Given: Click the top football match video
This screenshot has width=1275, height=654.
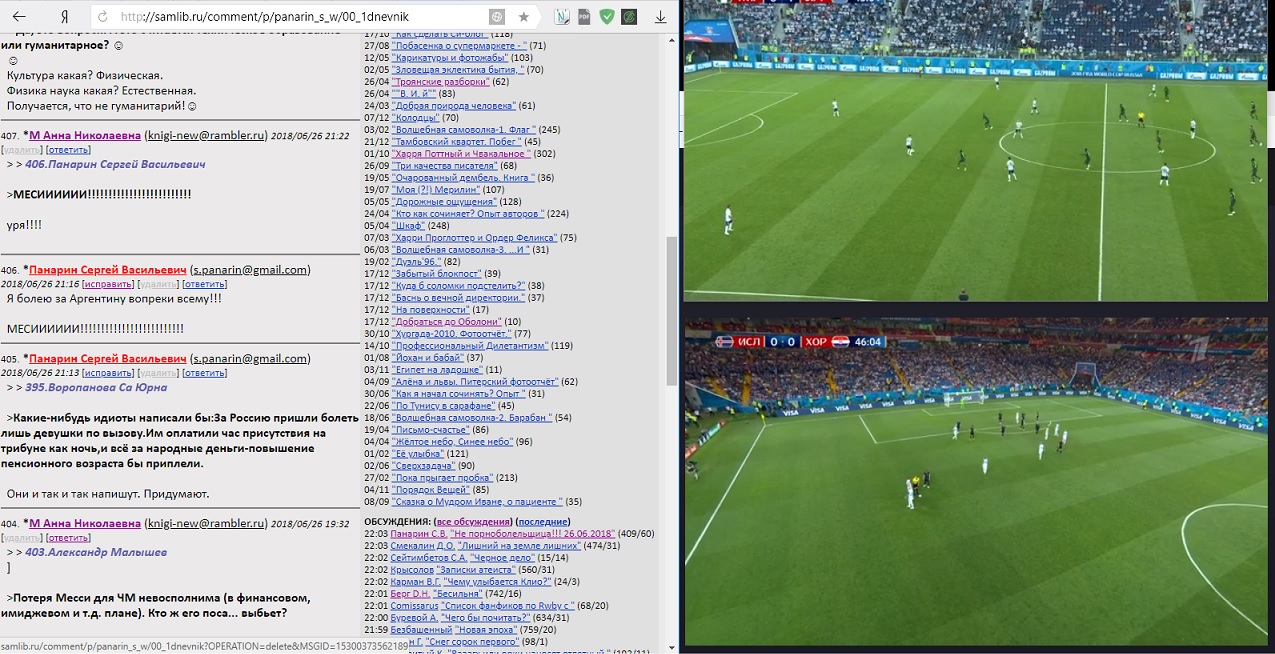Looking at the screenshot, I should click(977, 150).
